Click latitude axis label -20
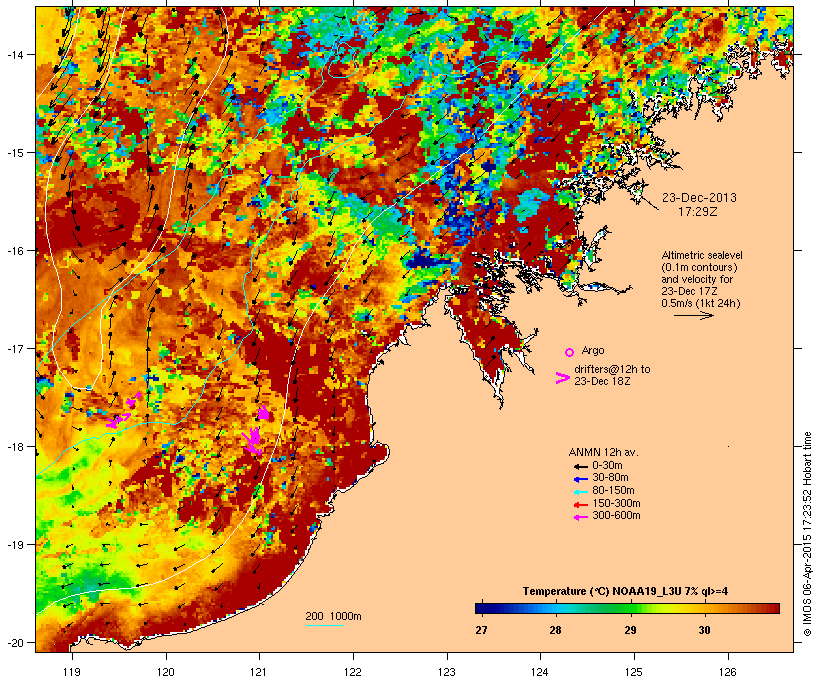Image resolution: width=820 pixels, height=680 pixels. [x=14, y=643]
